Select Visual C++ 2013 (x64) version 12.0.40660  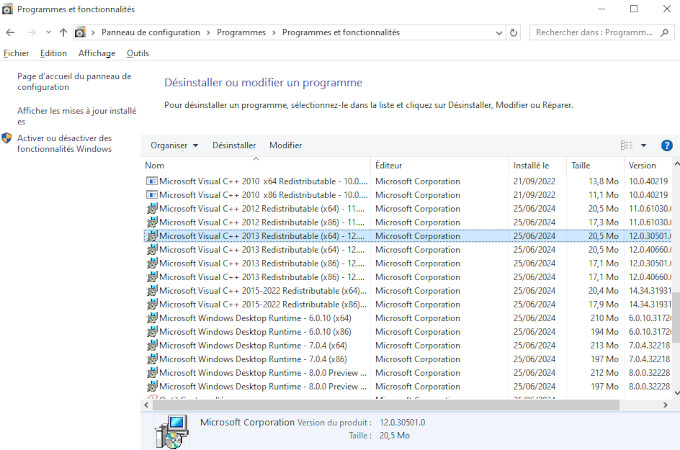(x=408, y=250)
